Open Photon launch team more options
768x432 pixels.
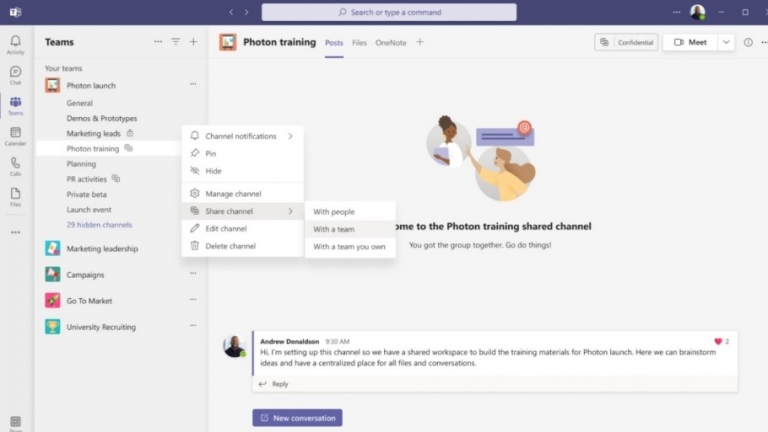click(193, 84)
